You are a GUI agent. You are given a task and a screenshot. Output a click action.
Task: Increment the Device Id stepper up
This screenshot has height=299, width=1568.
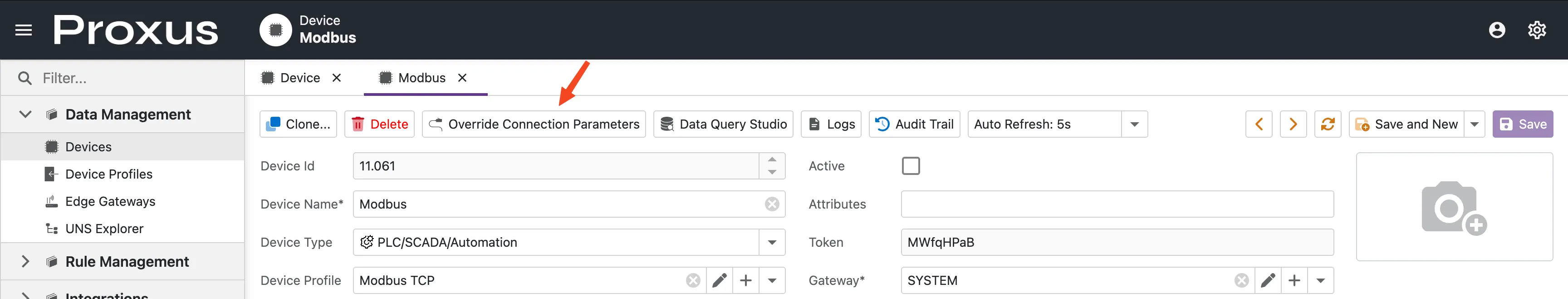click(772, 160)
